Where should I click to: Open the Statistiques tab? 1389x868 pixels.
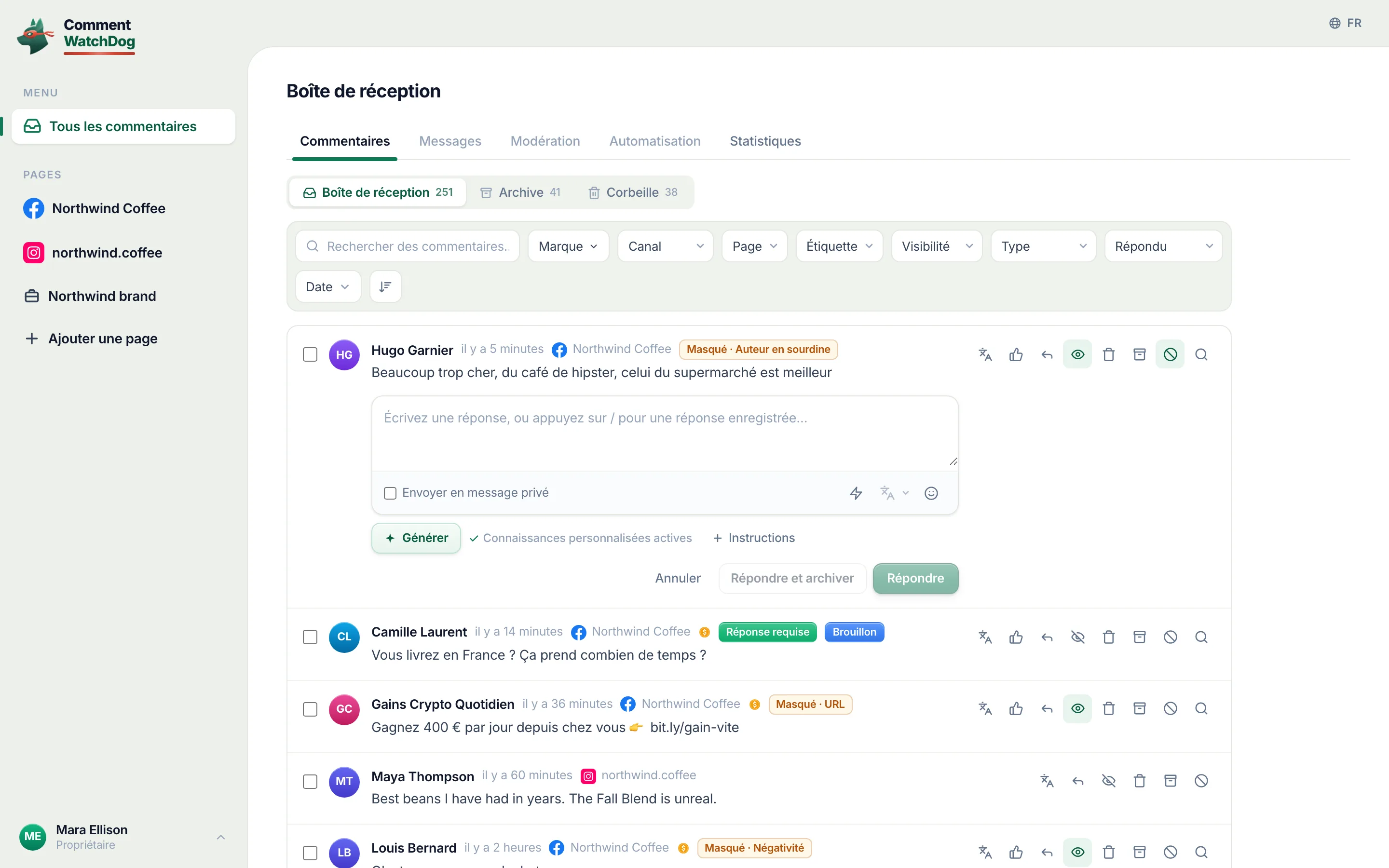pyautogui.click(x=765, y=141)
